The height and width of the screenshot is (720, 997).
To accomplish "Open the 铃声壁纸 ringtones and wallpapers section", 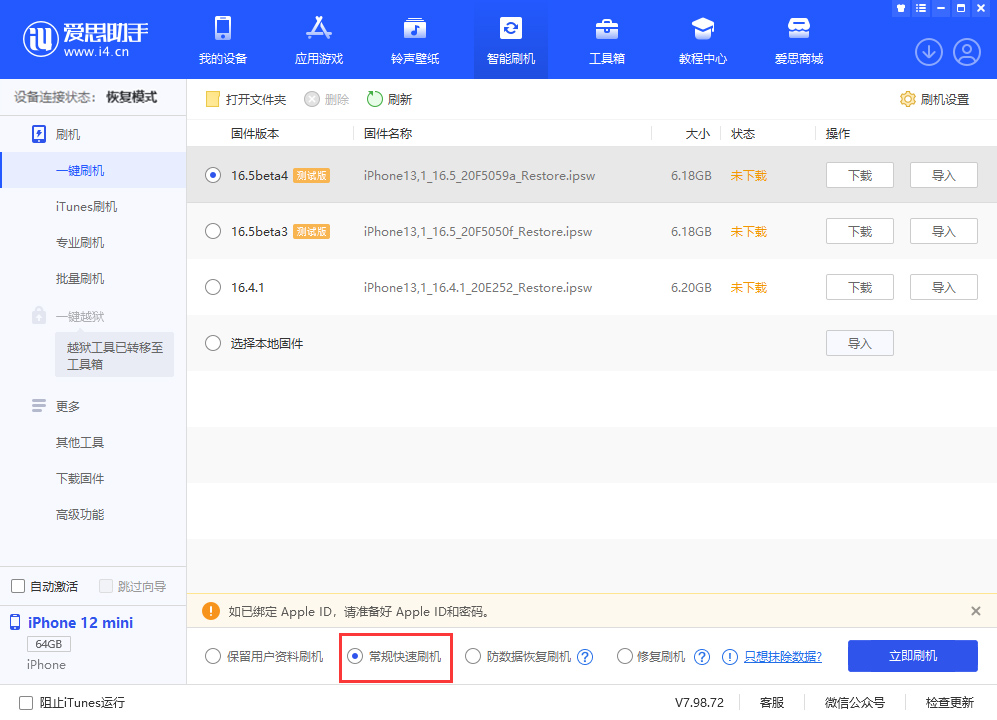I will [x=414, y=40].
